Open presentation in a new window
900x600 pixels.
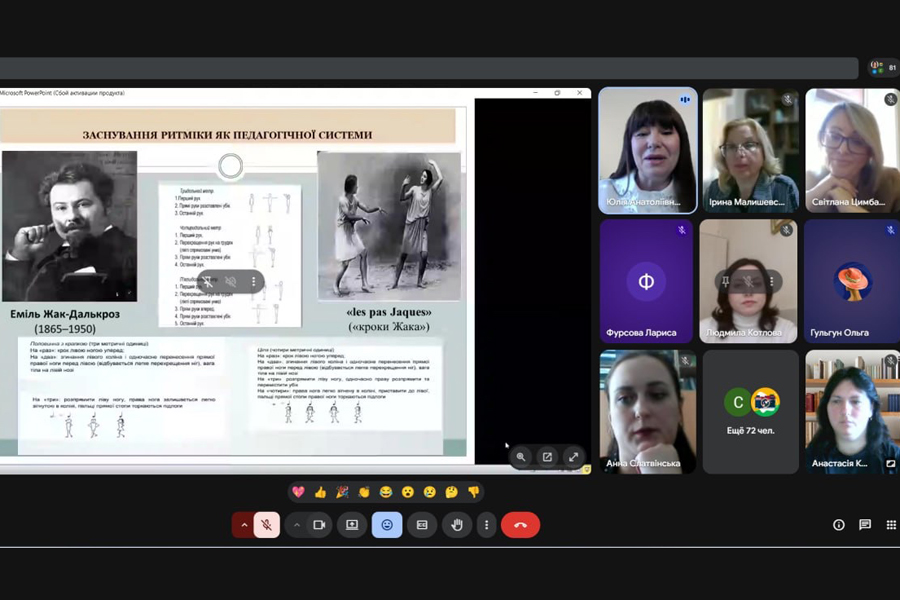[x=547, y=457]
